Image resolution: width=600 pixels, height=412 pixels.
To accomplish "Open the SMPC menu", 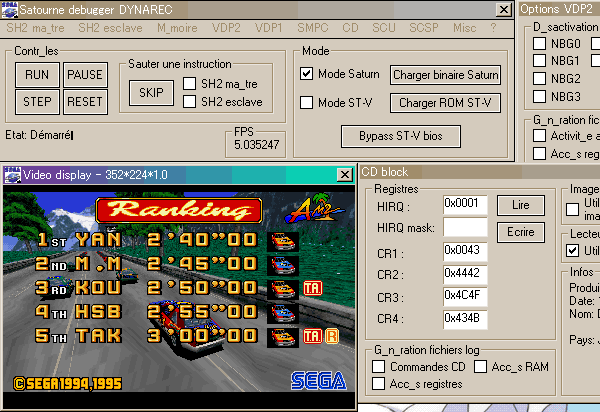I will coord(313,28).
